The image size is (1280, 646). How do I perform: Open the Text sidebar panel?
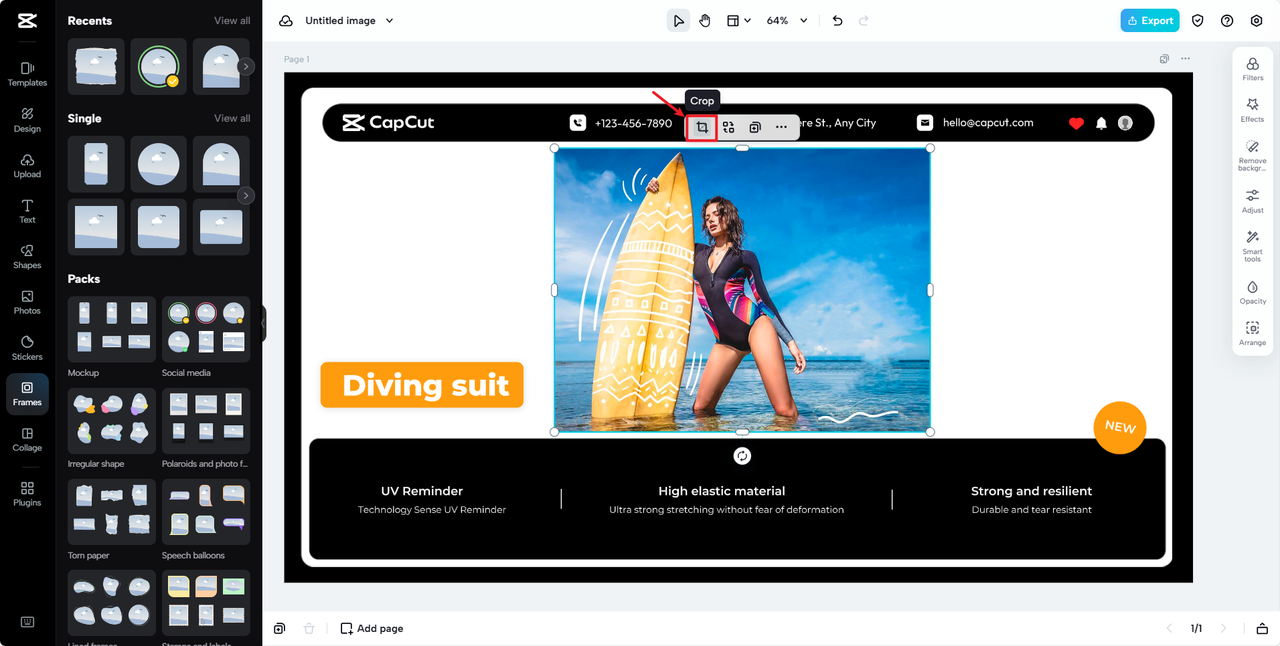pos(27,211)
